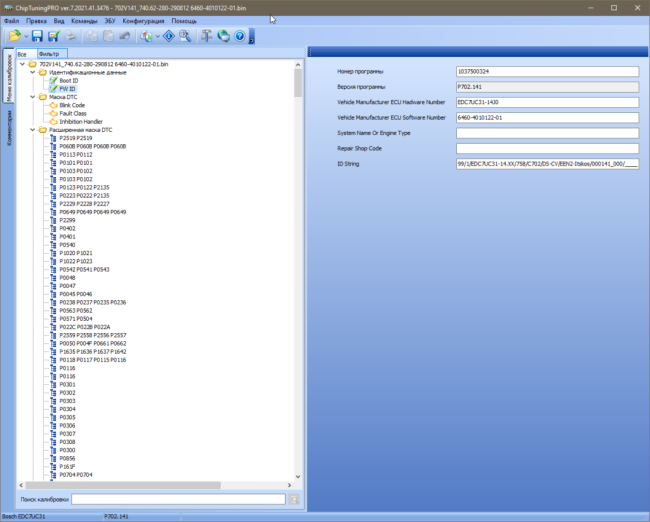Collapse the Идентификационные данные folder
Screen dimensions: 650x522
[x=33, y=73]
